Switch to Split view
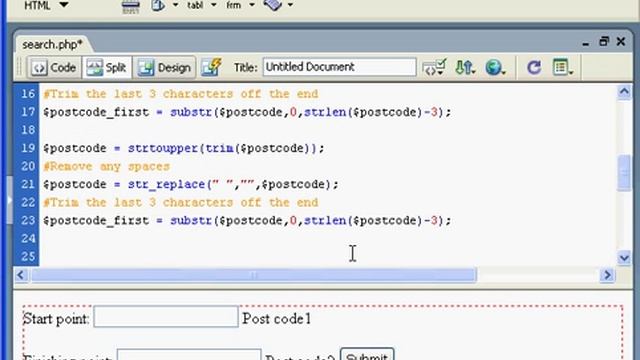Screen dimensions: 640x360 tap(107, 67)
